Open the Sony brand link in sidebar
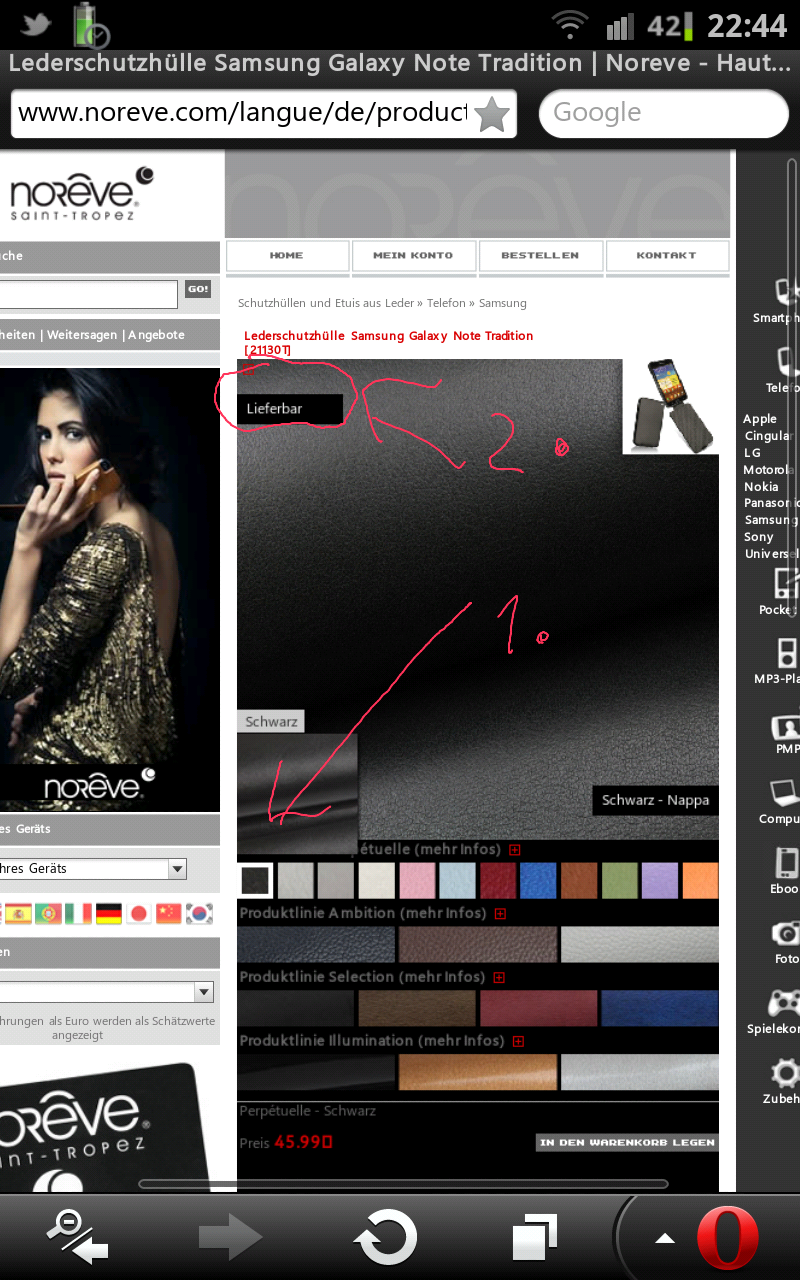 (759, 537)
